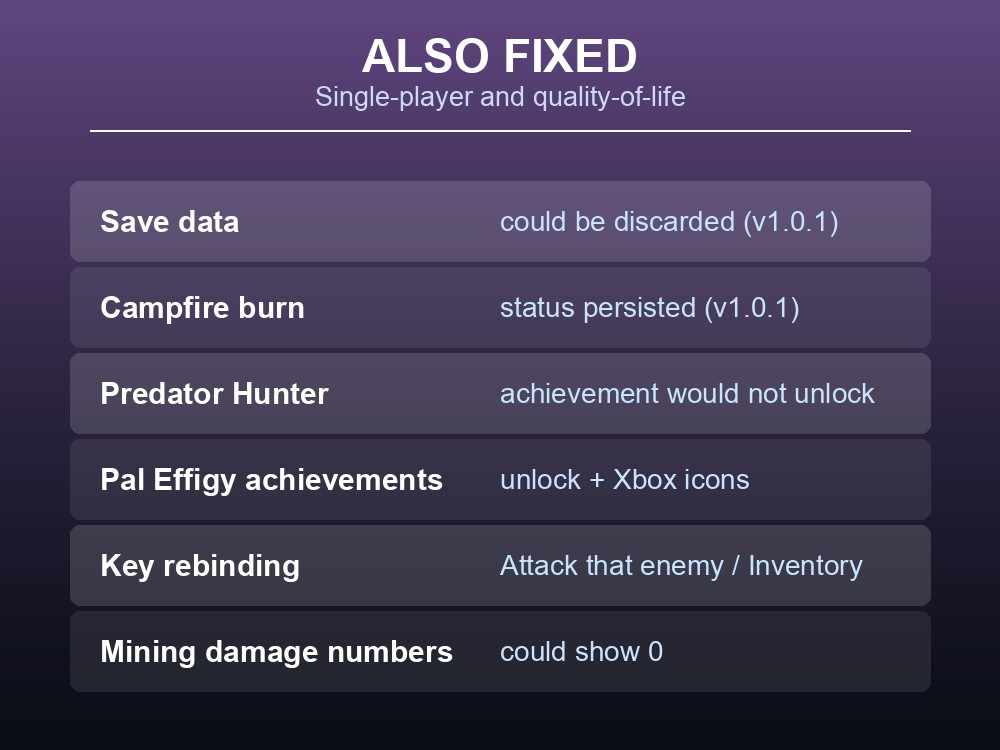Select the Mining damage numbers row
Image resolution: width=1000 pixels, height=750 pixels.
[500, 652]
